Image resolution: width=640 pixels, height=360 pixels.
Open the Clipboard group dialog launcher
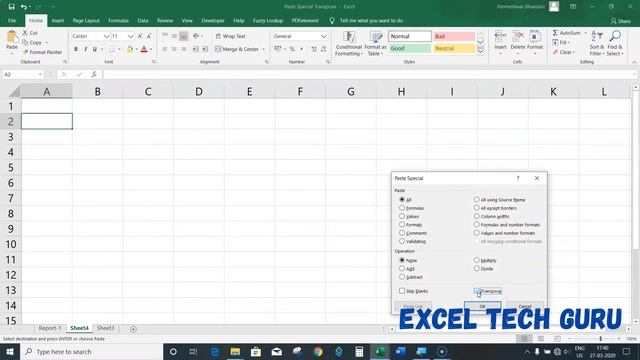click(x=65, y=62)
